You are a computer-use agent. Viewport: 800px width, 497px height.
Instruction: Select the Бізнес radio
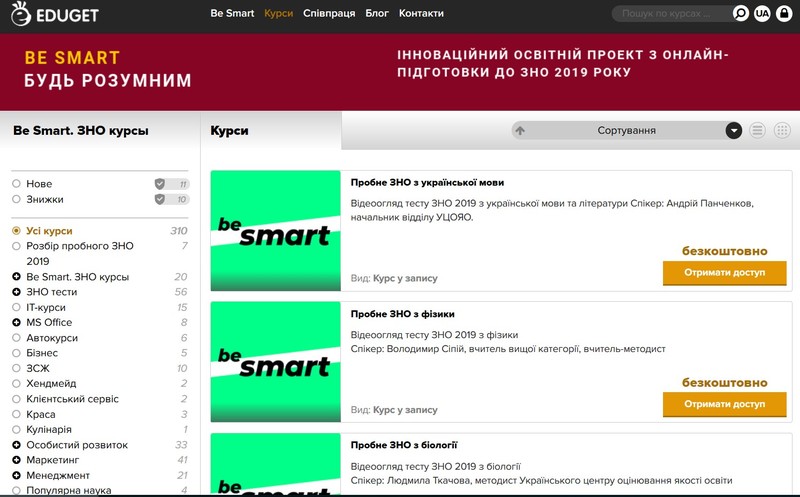click(x=16, y=353)
